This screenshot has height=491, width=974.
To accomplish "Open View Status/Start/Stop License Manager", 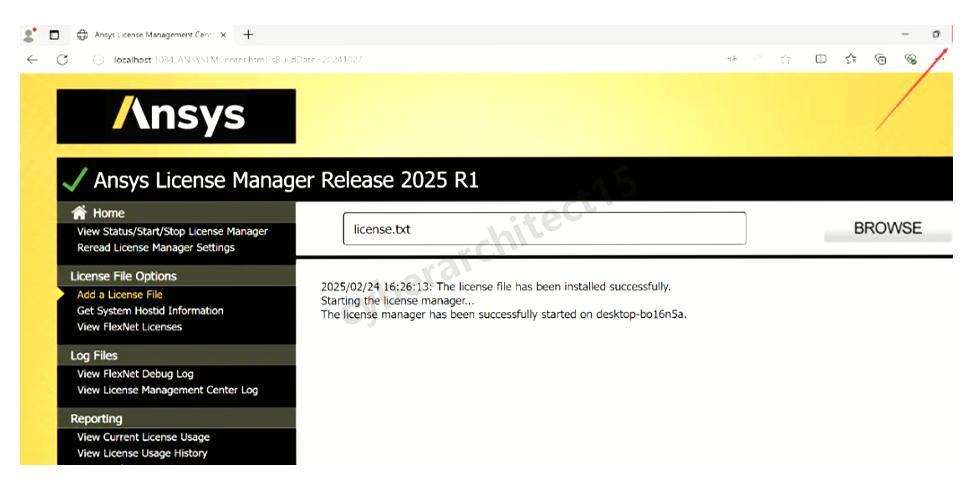I will point(172,232).
